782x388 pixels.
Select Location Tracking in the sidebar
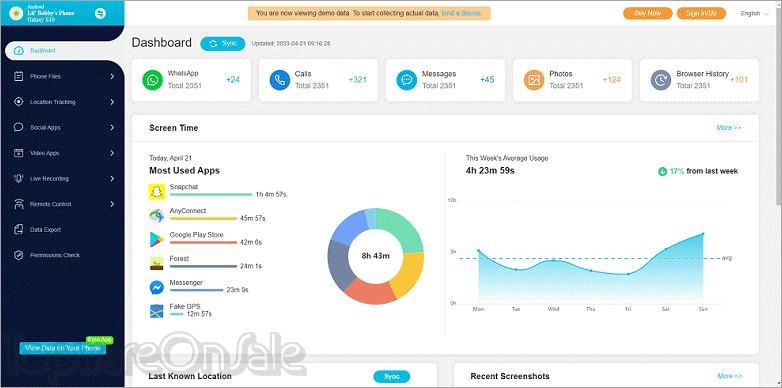pyautogui.click(x=62, y=102)
